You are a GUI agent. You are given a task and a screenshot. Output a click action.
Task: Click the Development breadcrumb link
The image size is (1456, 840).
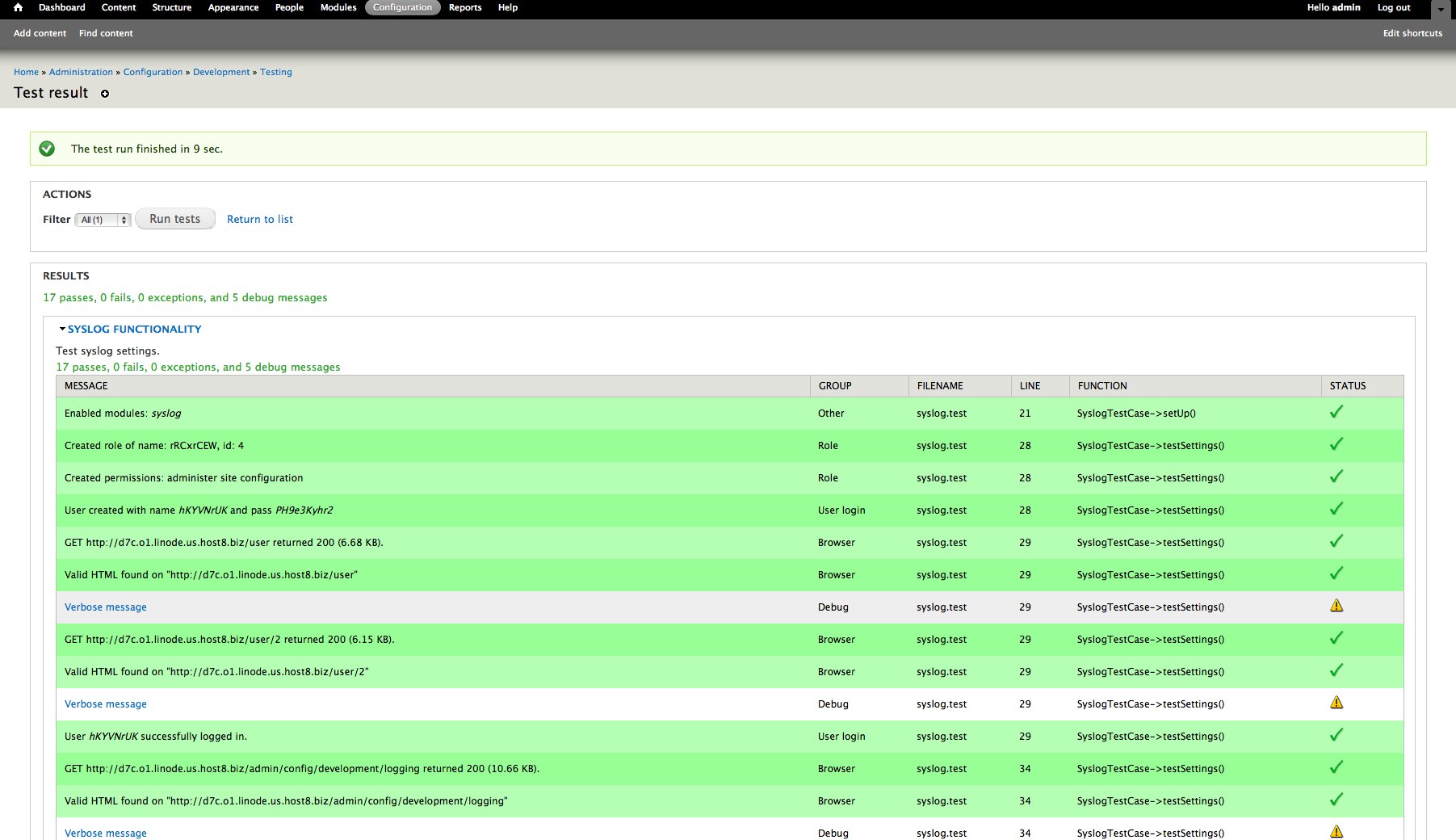click(x=221, y=72)
